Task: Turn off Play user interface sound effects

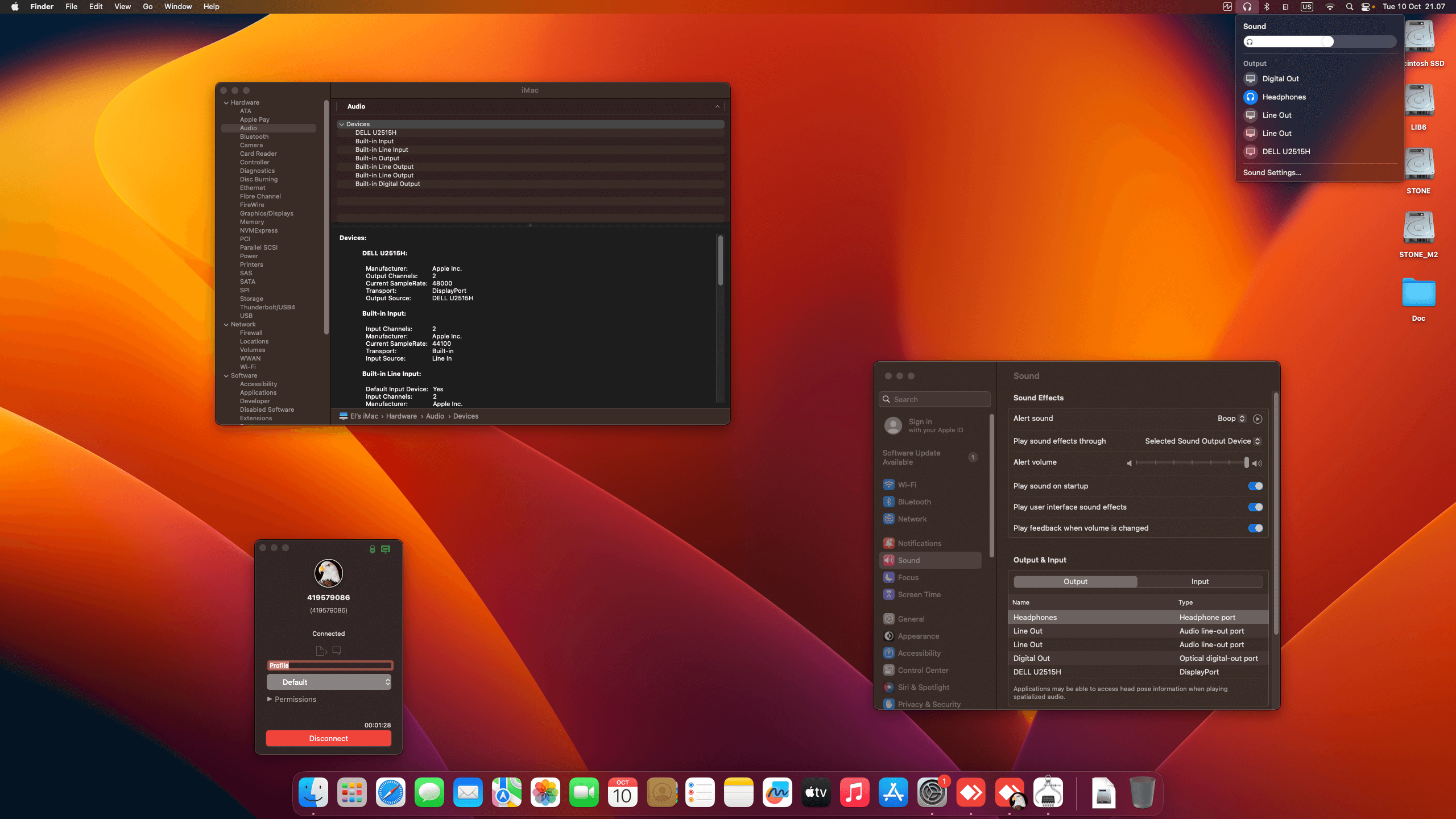Action: pyautogui.click(x=1255, y=507)
